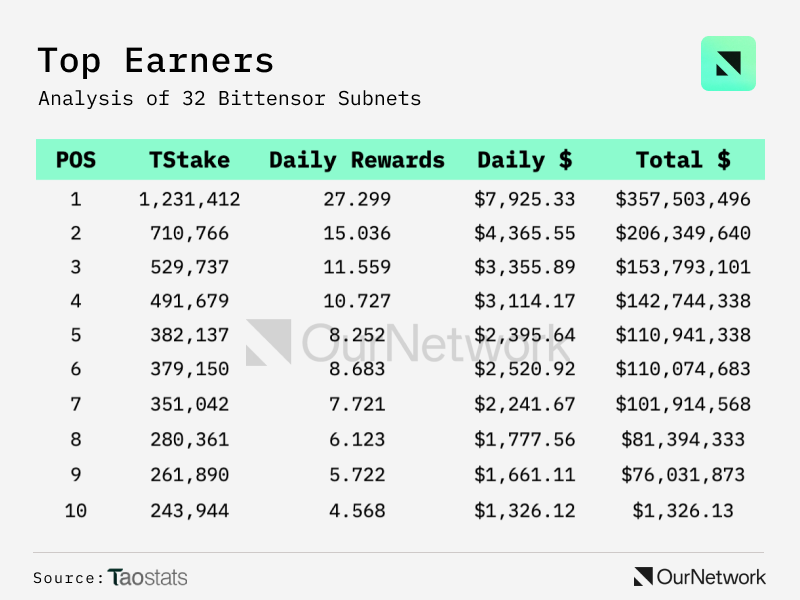Screen dimensions: 800x600
Task: Click daily value $3,355.89
Action: [x=525, y=268]
